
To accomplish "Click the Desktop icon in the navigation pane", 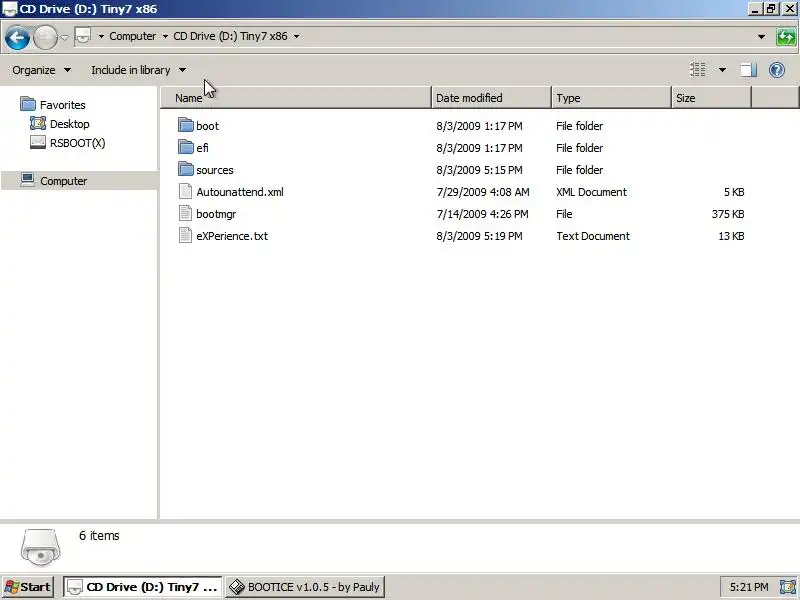I will click(x=38, y=123).
